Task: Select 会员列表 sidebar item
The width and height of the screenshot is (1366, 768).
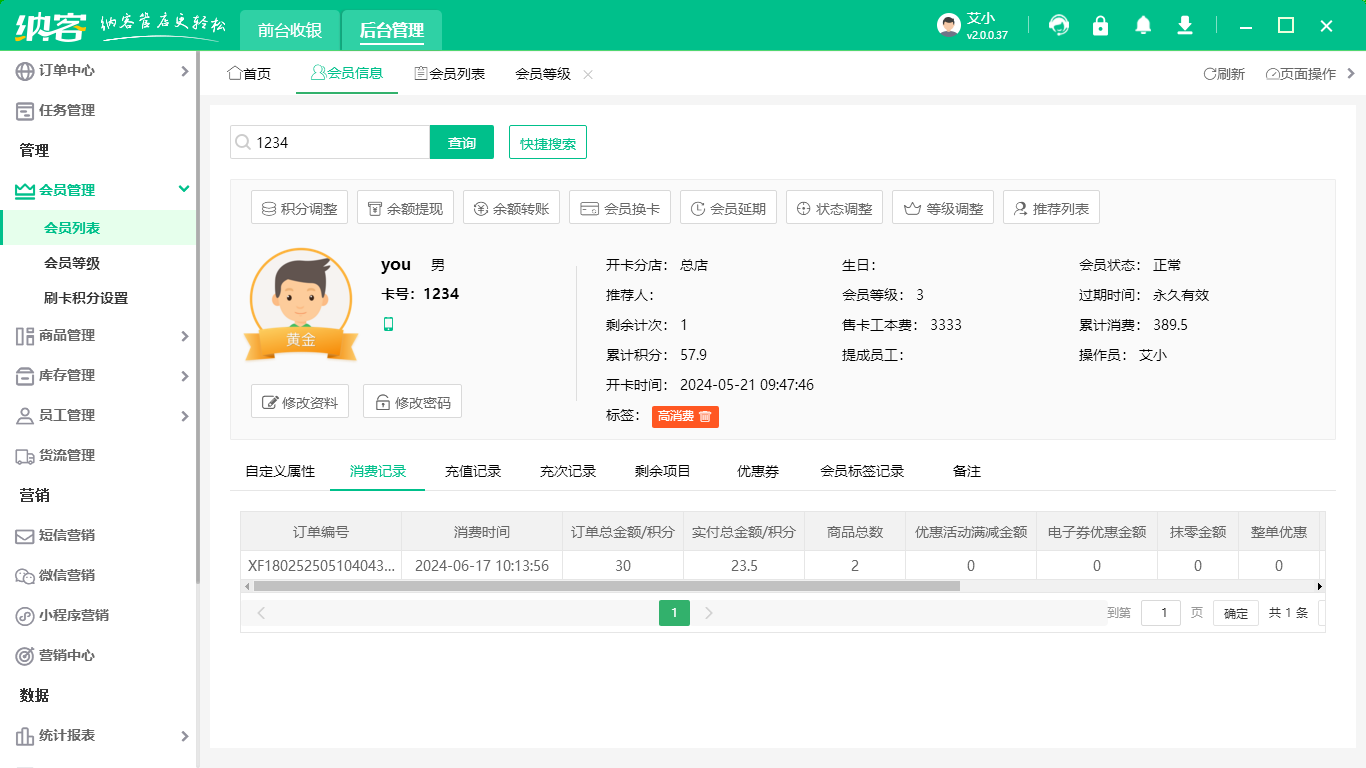Action: pyautogui.click(x=98, y=228)
